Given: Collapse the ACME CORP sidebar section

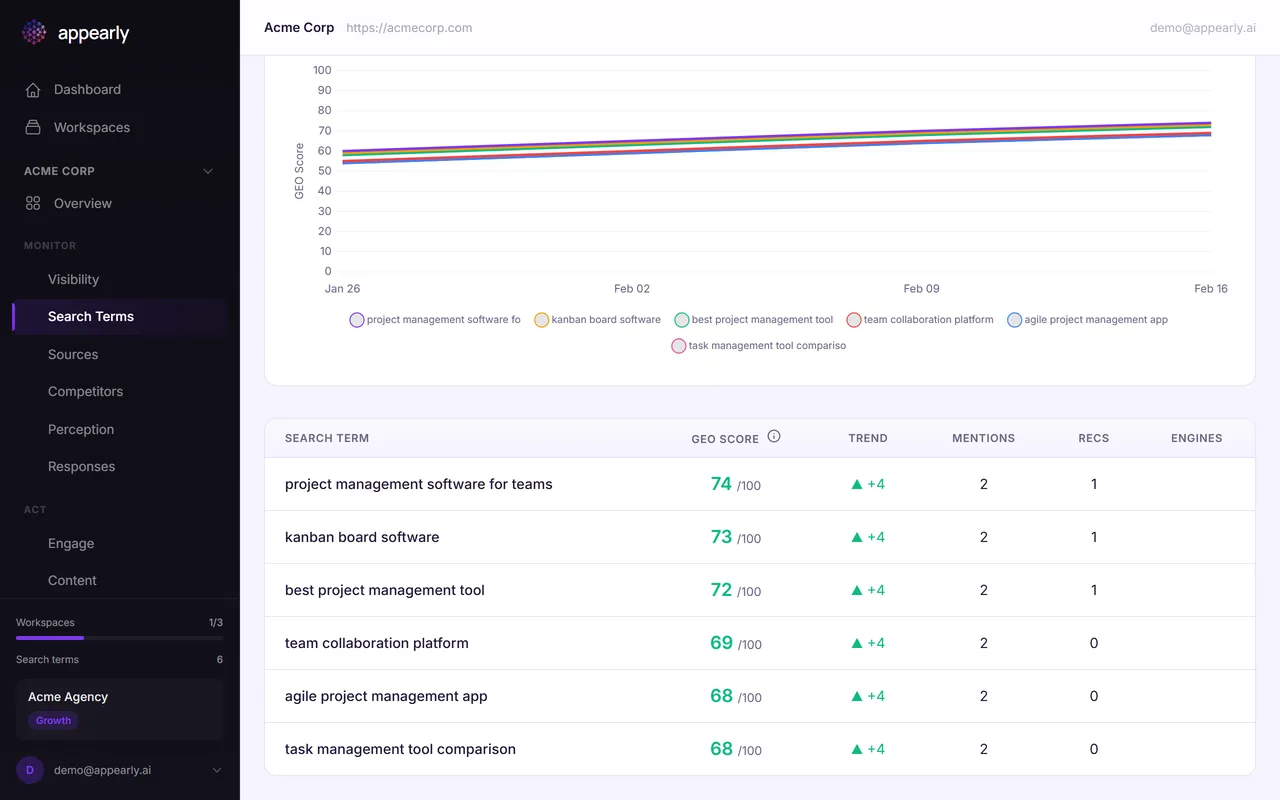Looking at the screenshot, I should (x=208, y=170).
